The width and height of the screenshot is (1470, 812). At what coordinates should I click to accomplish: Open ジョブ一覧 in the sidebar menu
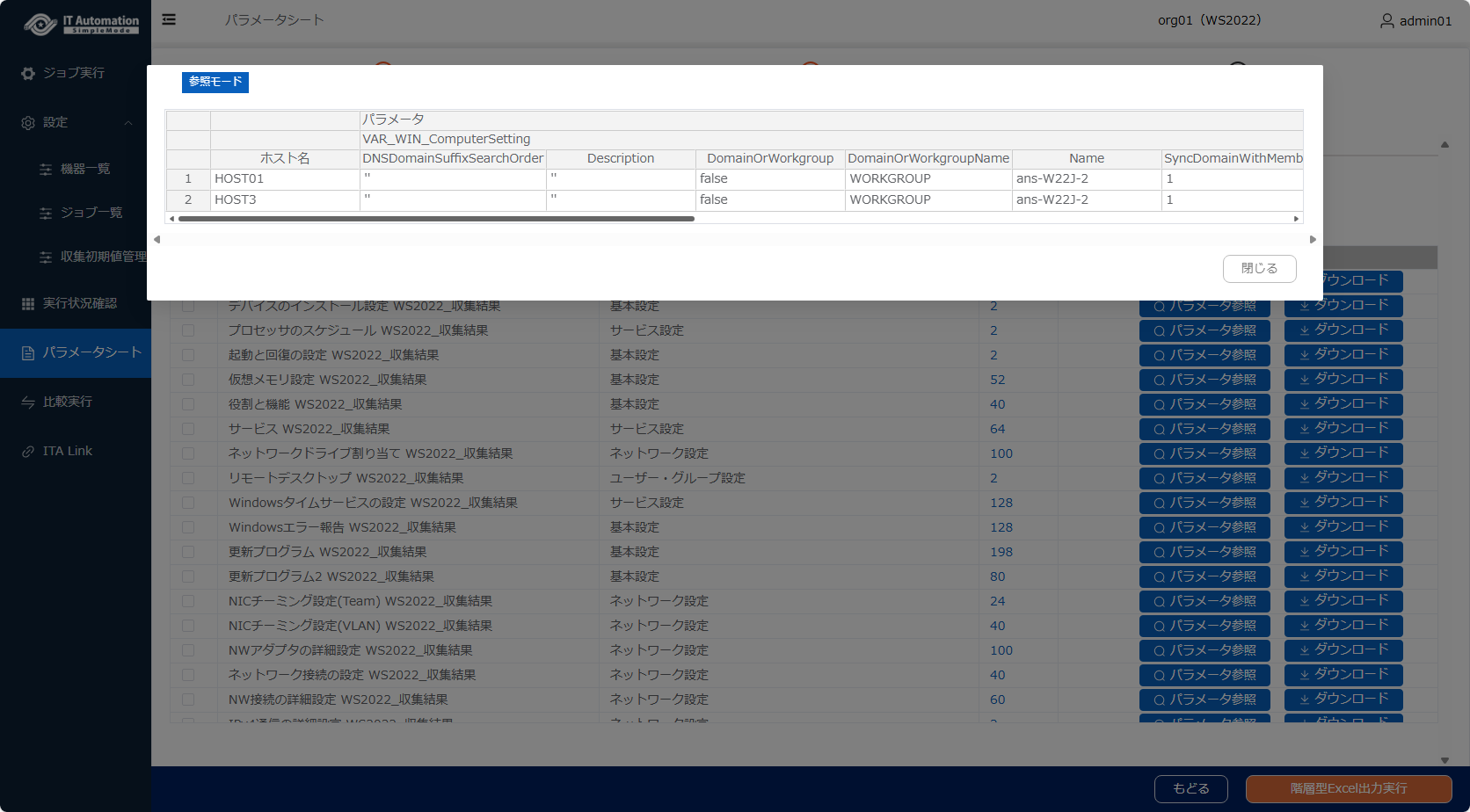91,213
